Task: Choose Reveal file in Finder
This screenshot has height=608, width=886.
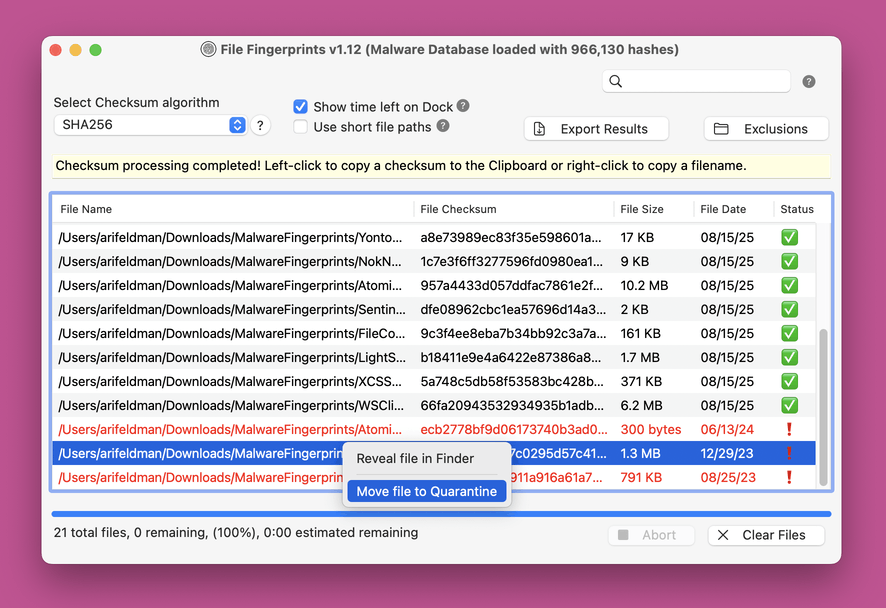Action: click(415, 459)
